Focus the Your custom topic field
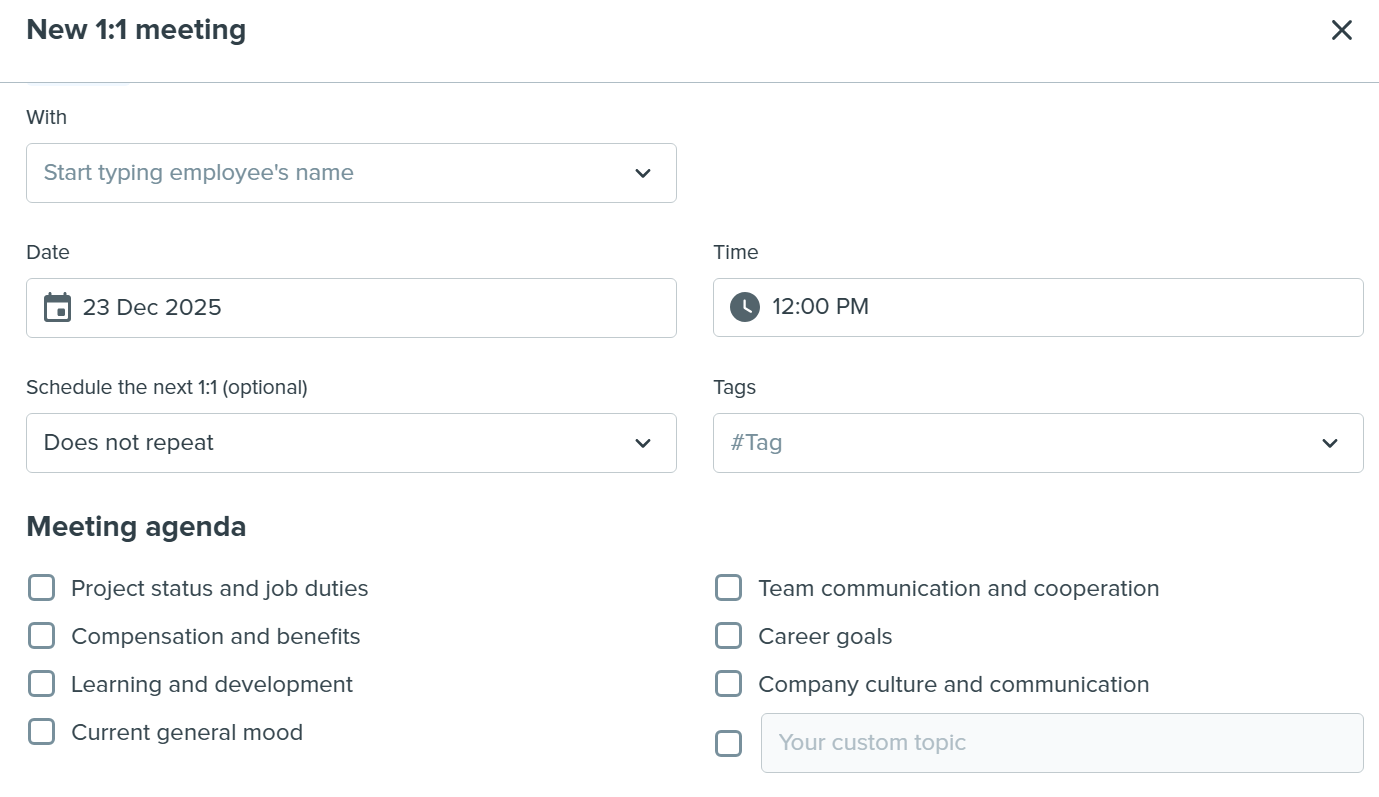 [1062, 743]
